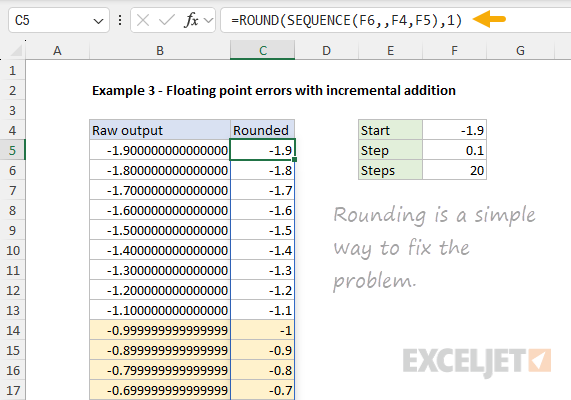Select active cell C5 showing -1.9

click(x=263, y=150)
